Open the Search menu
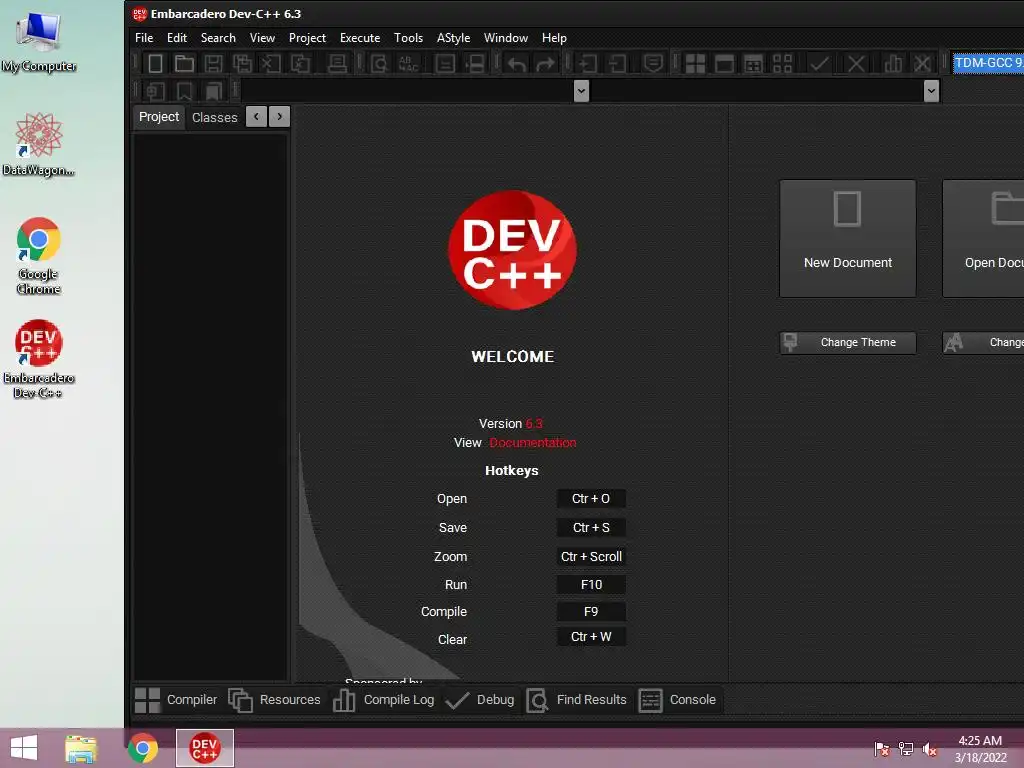This screenshot has height=768, width=1024. pos(218,38)
